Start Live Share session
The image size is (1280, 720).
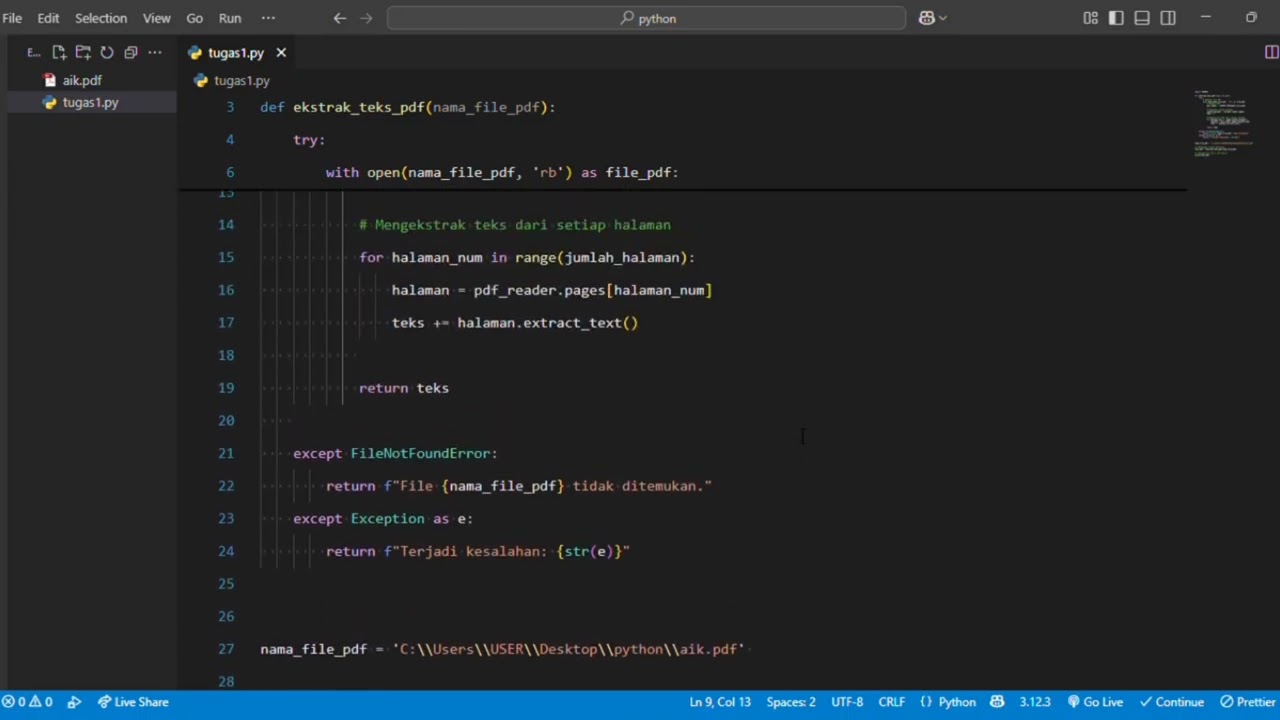pyautogui.click(x=133, y=702)
